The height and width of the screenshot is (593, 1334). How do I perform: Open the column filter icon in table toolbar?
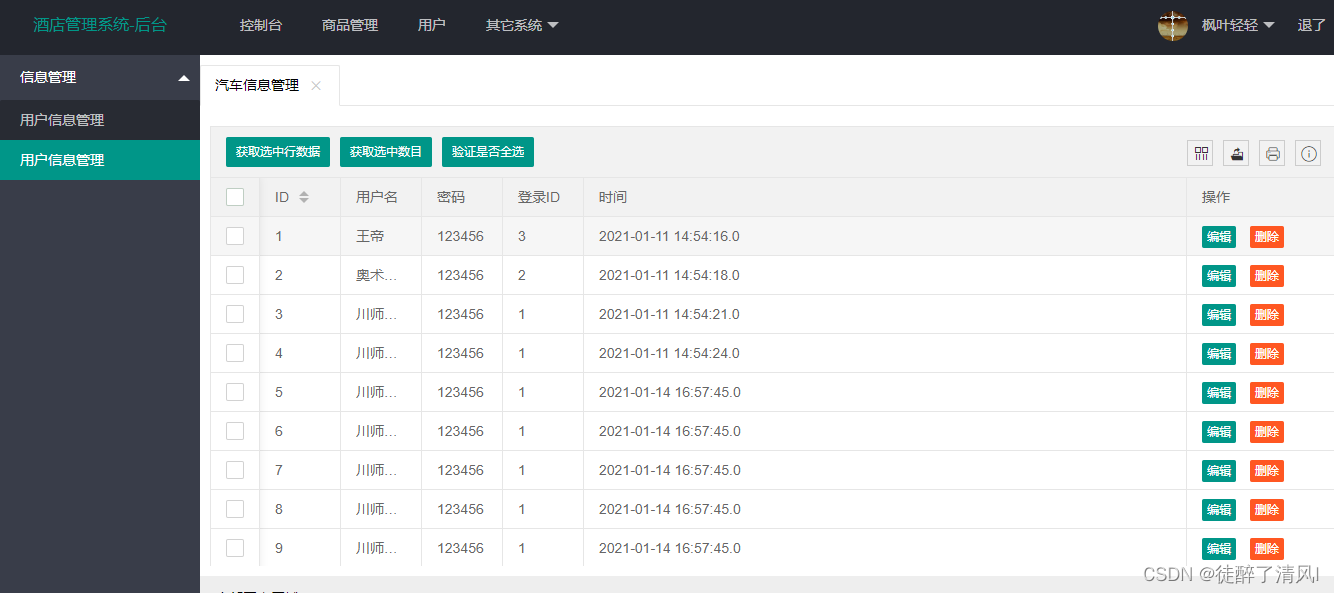tap(1200, 153)
